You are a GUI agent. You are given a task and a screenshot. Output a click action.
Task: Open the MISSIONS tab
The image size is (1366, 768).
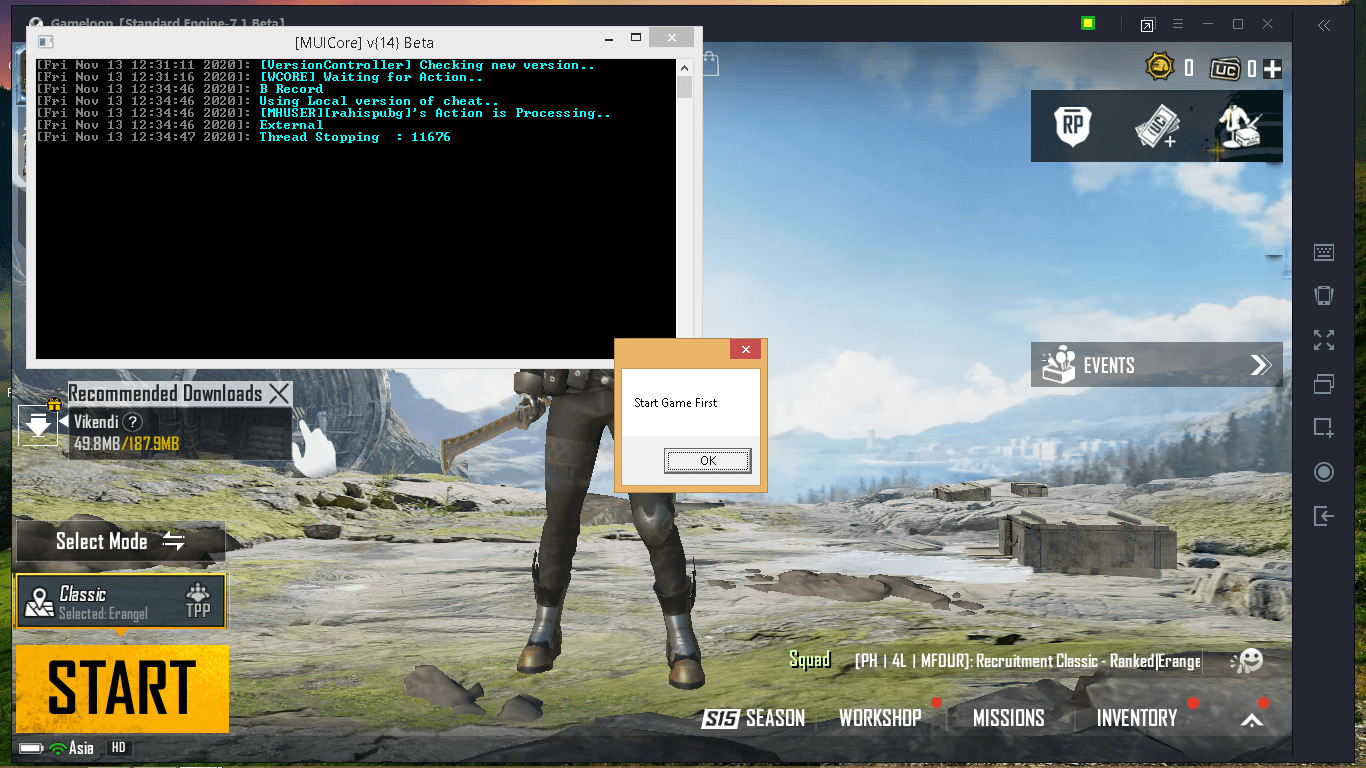pyautogui.click(x=1008, y=718)
